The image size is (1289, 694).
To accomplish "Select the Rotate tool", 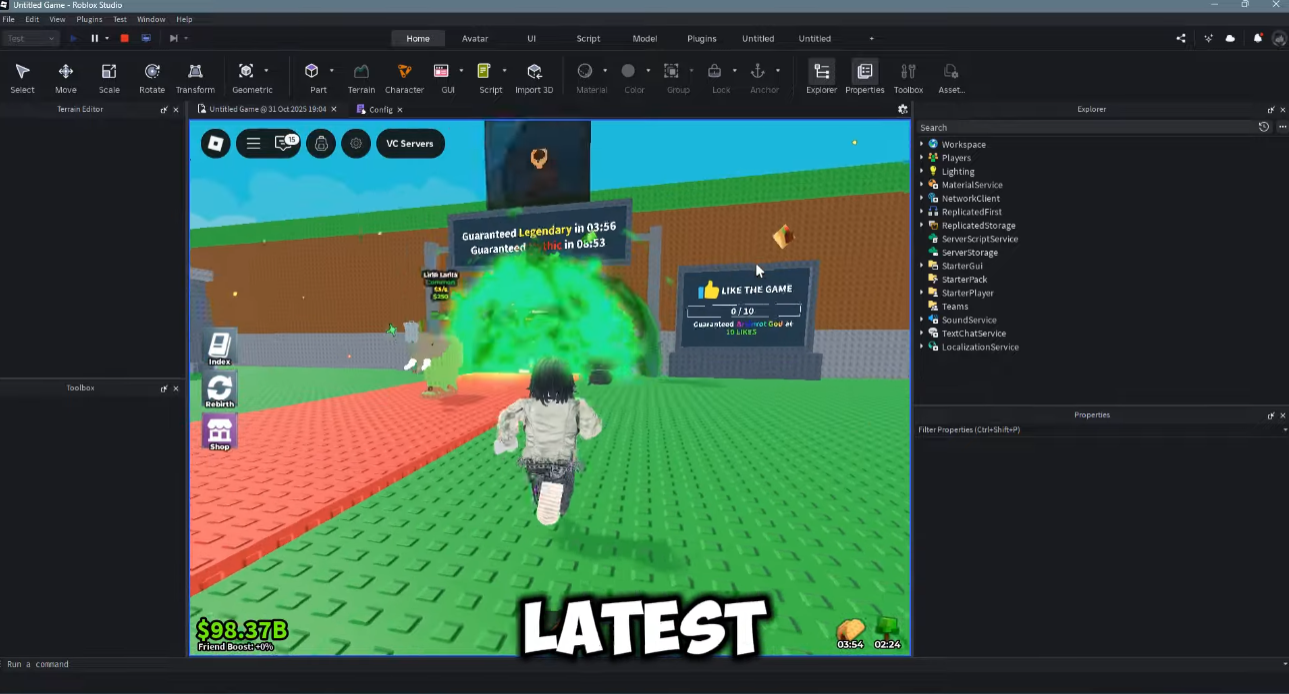I will pyautogui.click(x=151, y=73).
